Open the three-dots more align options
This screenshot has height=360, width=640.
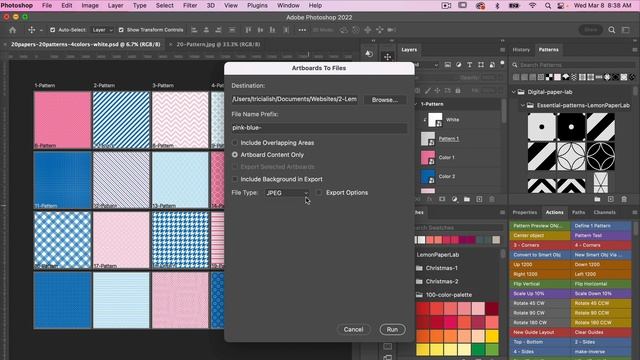click(302, 30)
